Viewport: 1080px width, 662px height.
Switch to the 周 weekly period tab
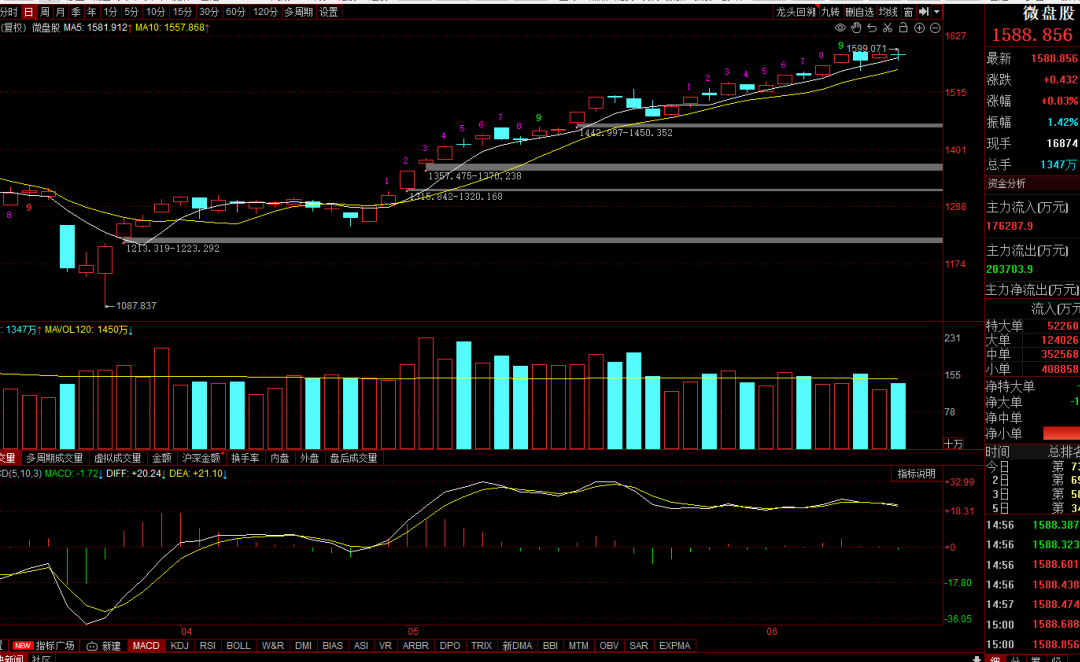point(45,12)
